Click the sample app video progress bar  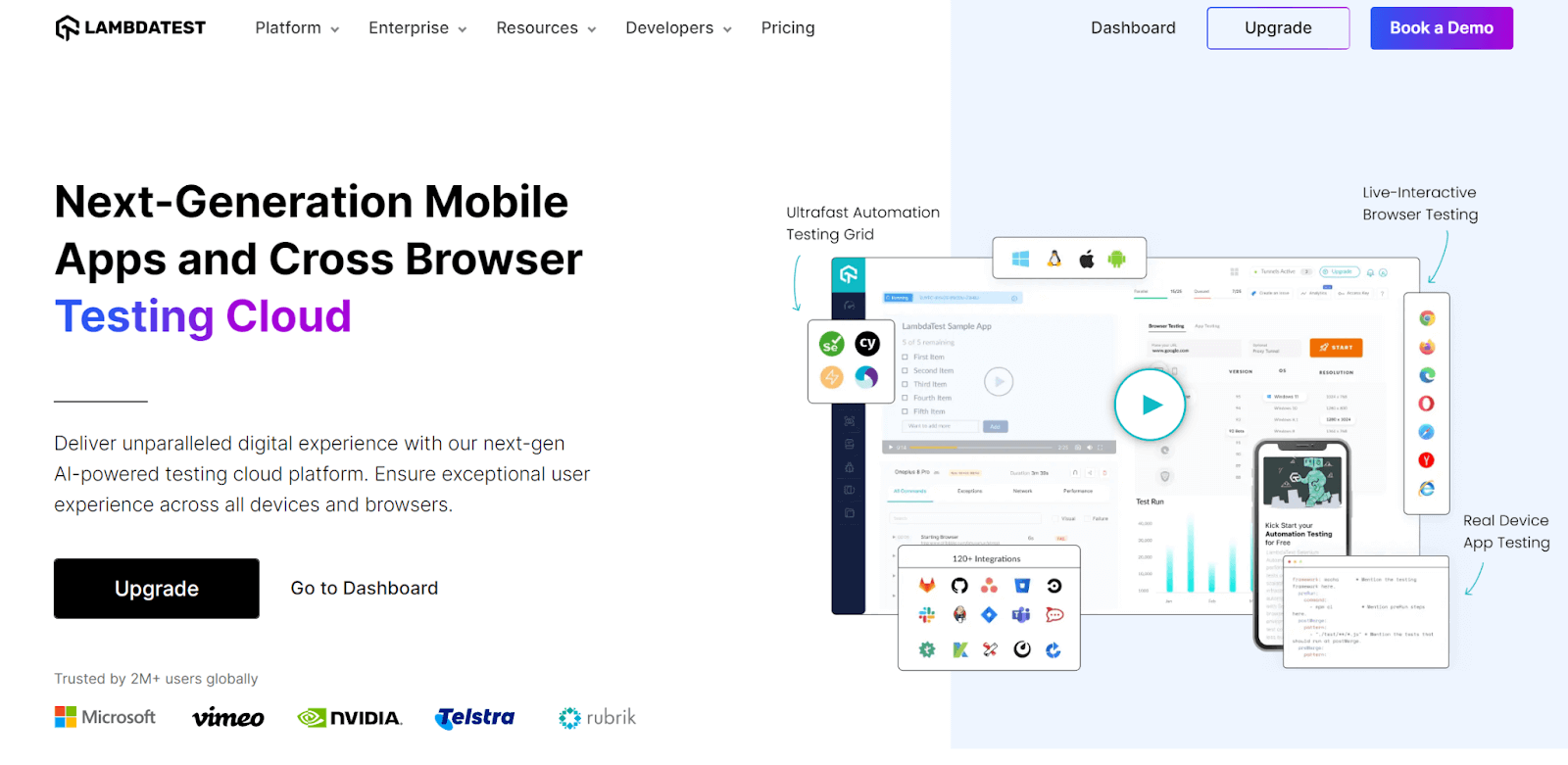[x=980, y=448]
